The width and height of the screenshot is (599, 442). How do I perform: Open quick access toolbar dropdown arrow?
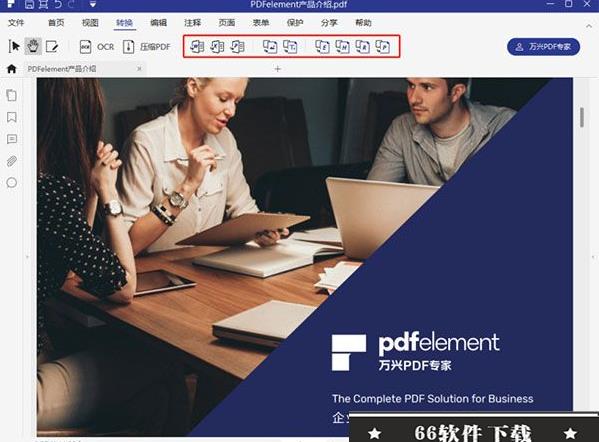click(x=93, y=5)
